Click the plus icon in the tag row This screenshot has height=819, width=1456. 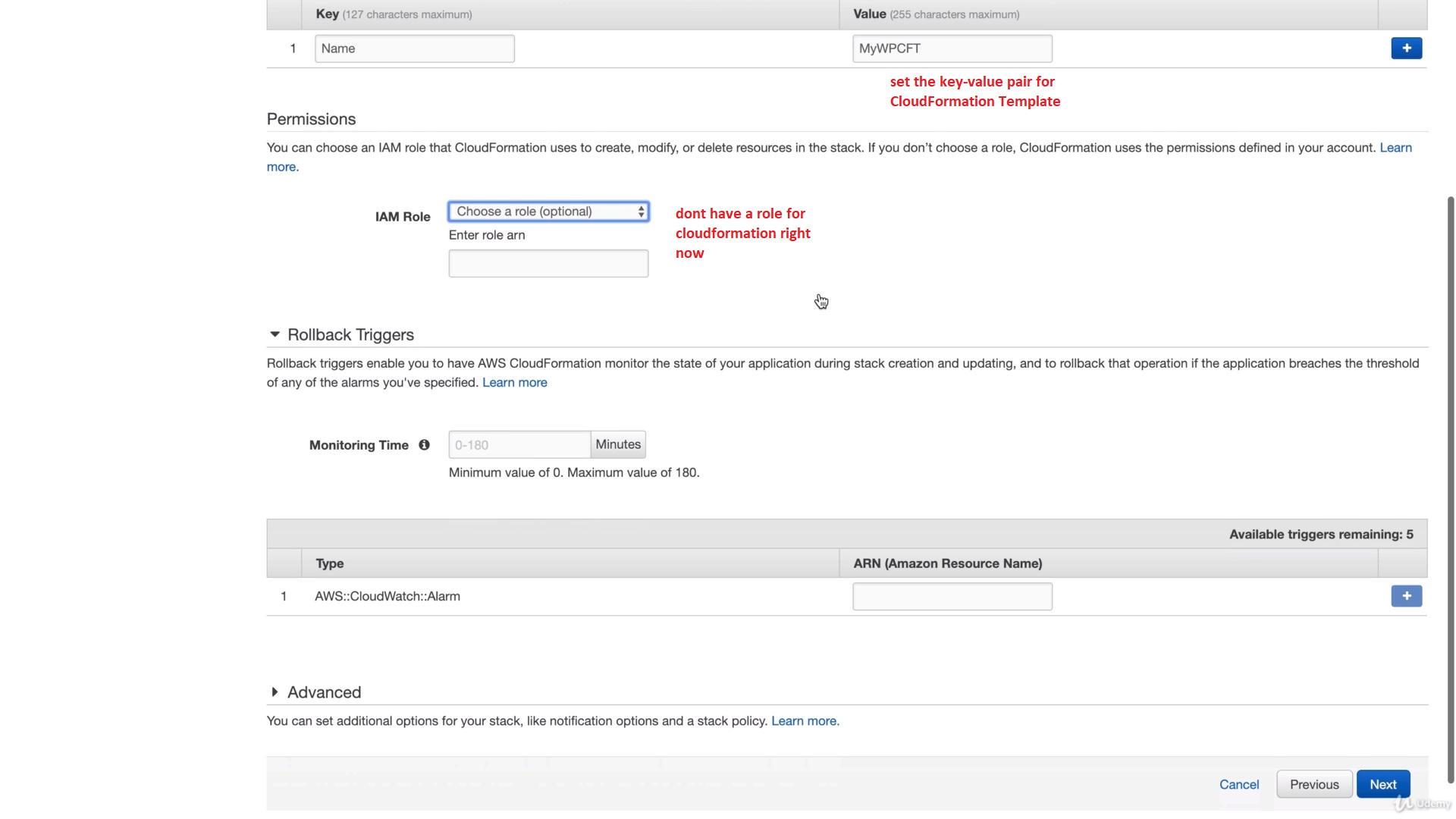click(1406, 49)
